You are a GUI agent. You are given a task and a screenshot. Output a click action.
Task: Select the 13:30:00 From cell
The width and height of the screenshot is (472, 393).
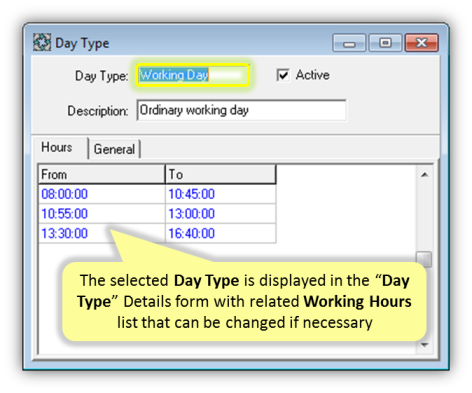pos(102,233)
